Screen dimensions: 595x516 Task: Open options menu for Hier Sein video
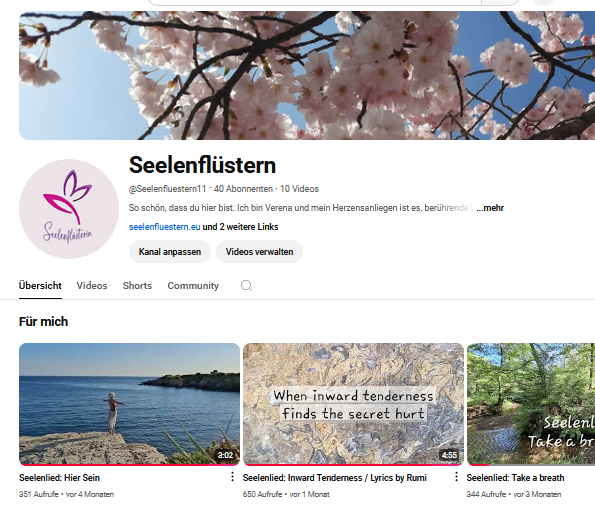pyautogui.click(x=232, y=477)
